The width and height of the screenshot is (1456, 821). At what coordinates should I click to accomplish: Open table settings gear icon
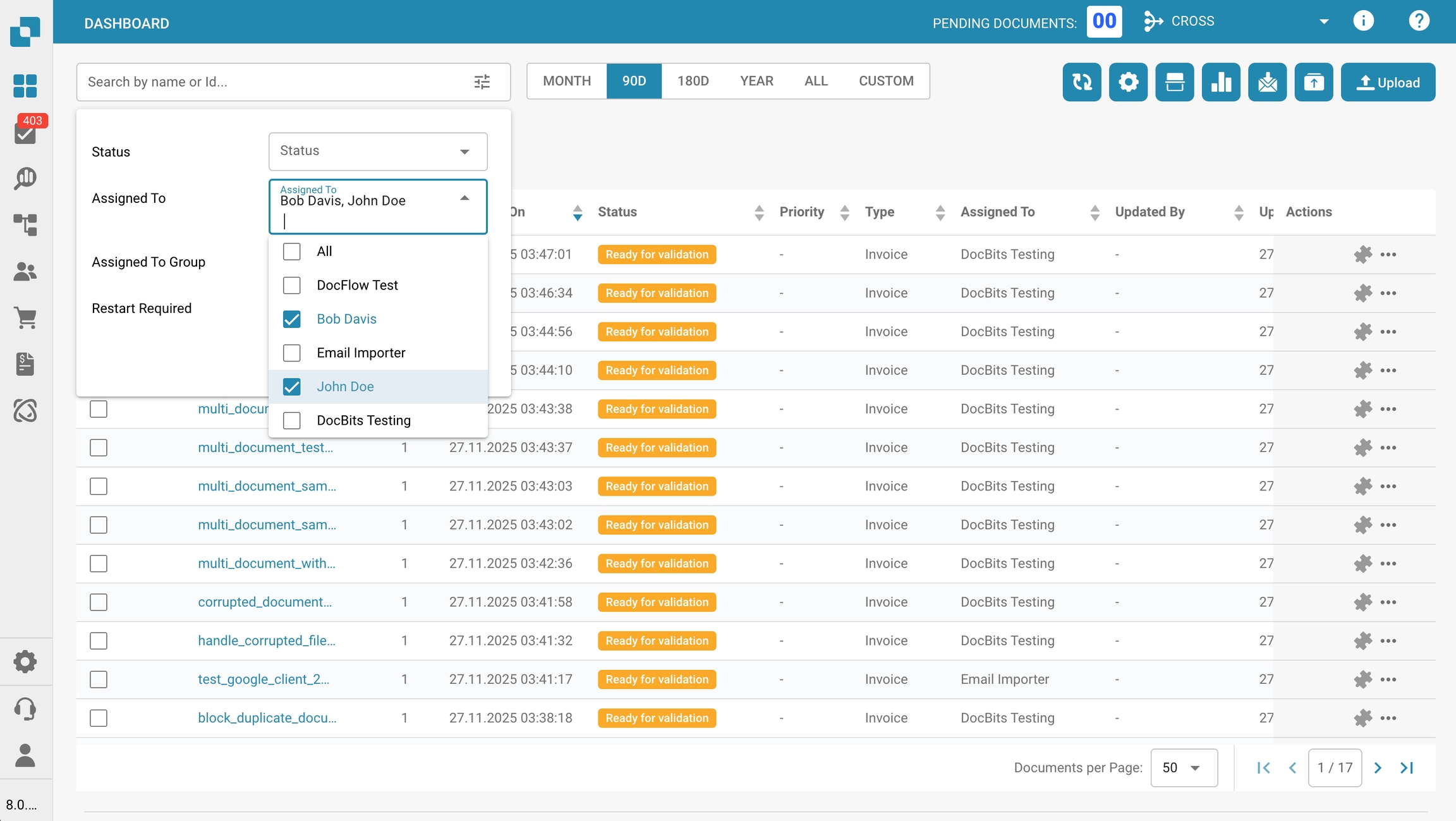1128,82
